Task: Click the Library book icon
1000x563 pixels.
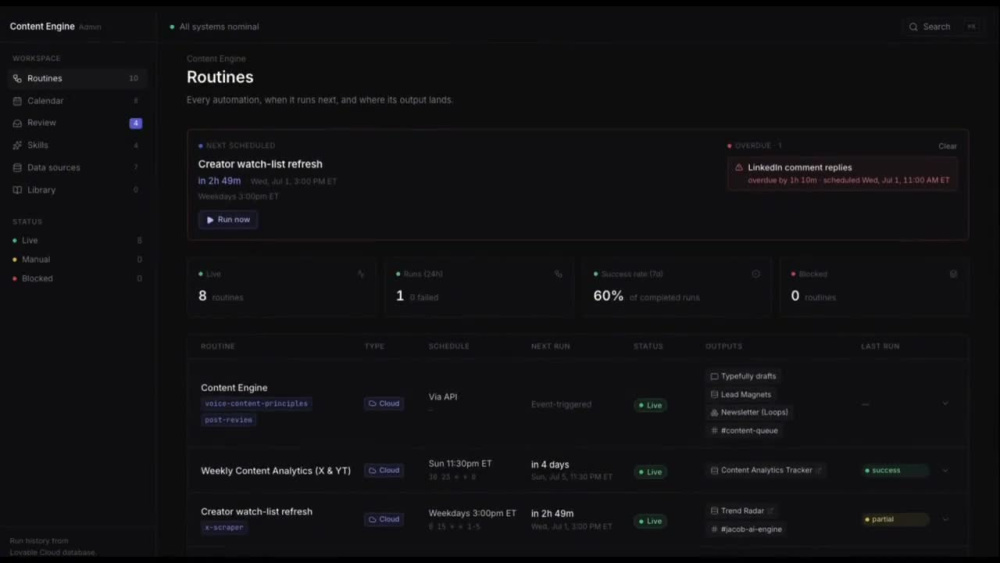Action: pyautogui.click(x=17, y=190)
